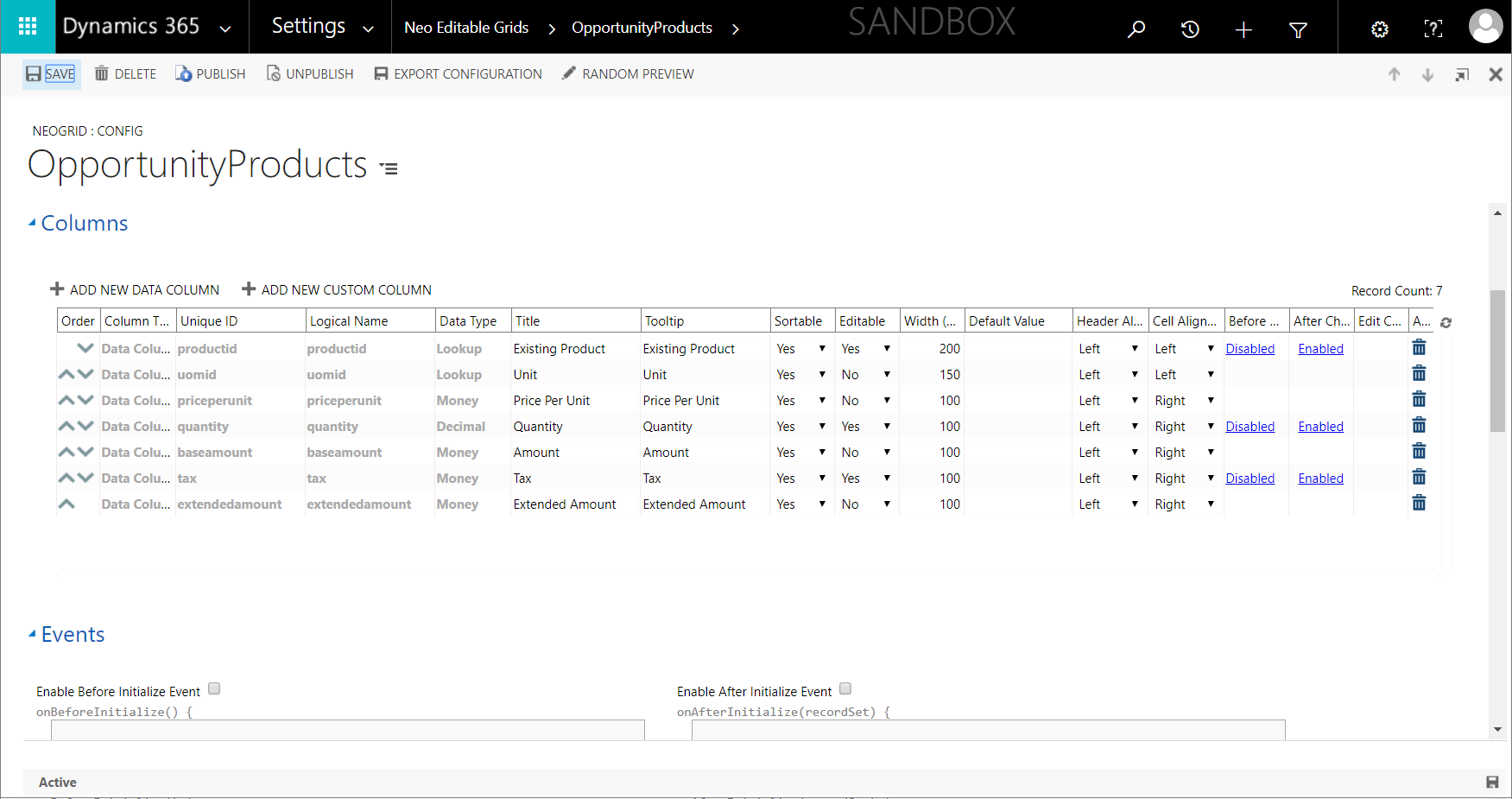Move uomid column up
The image size is (1512, 799).
click(66, 374)
